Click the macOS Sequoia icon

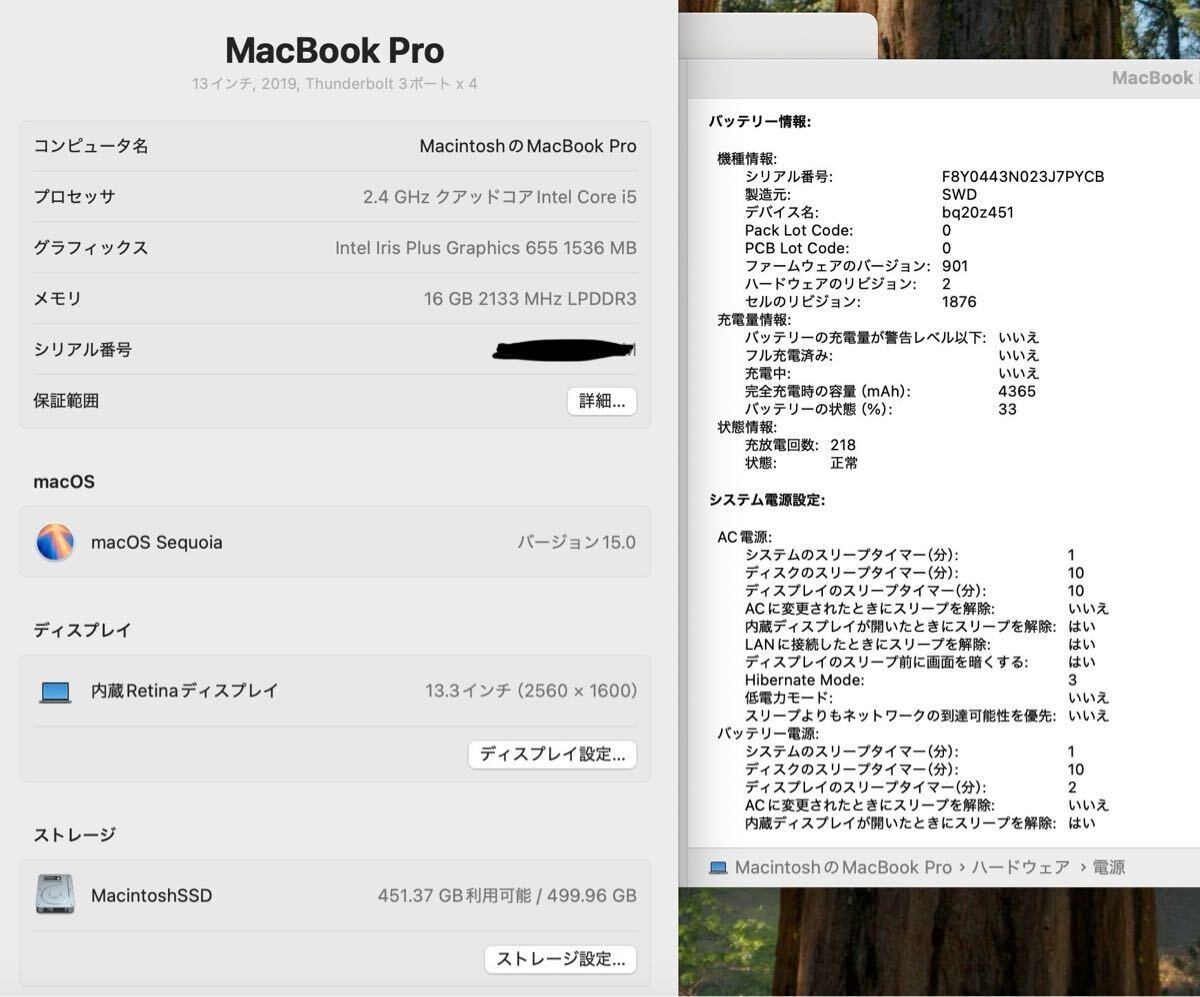point(55,542)
